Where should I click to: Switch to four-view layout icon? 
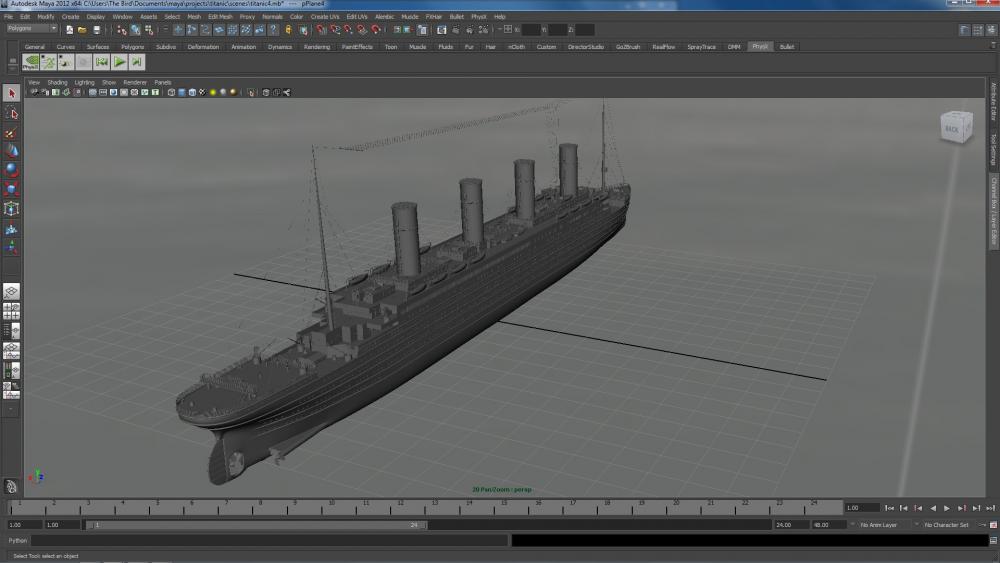[11, 313]
